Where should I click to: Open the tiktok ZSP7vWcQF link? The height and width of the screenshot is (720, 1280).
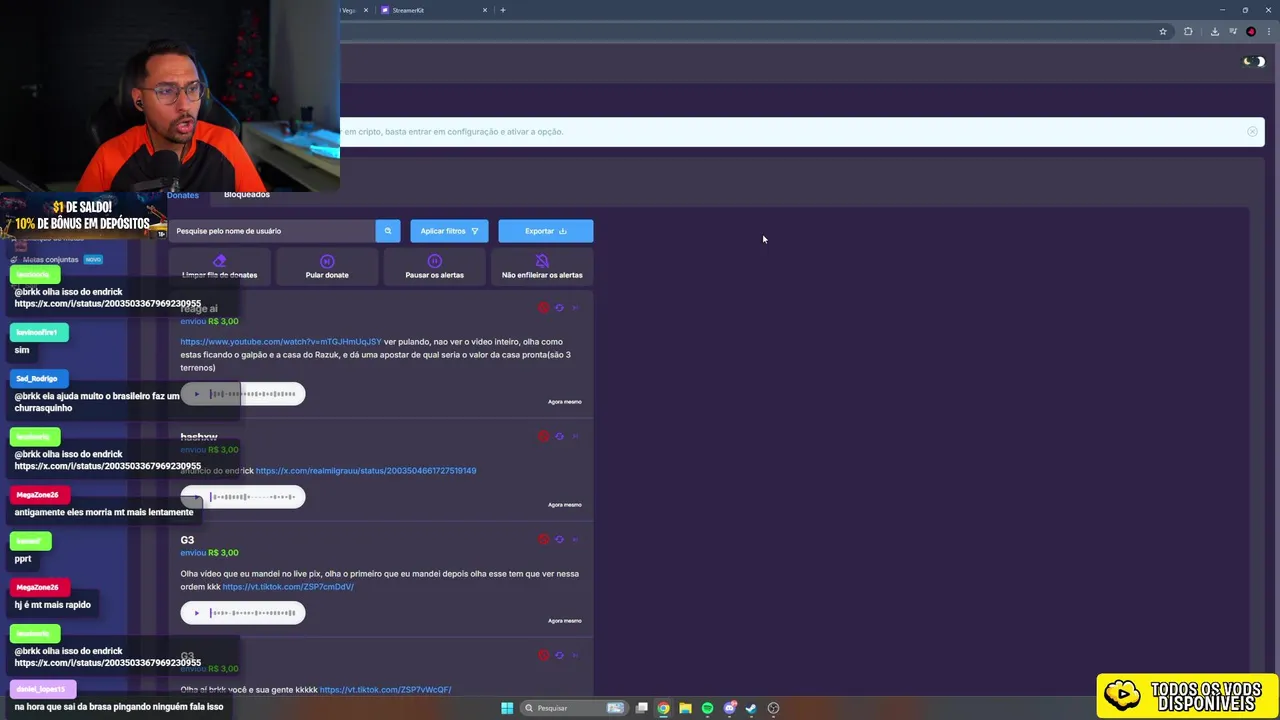coord(386,690)
